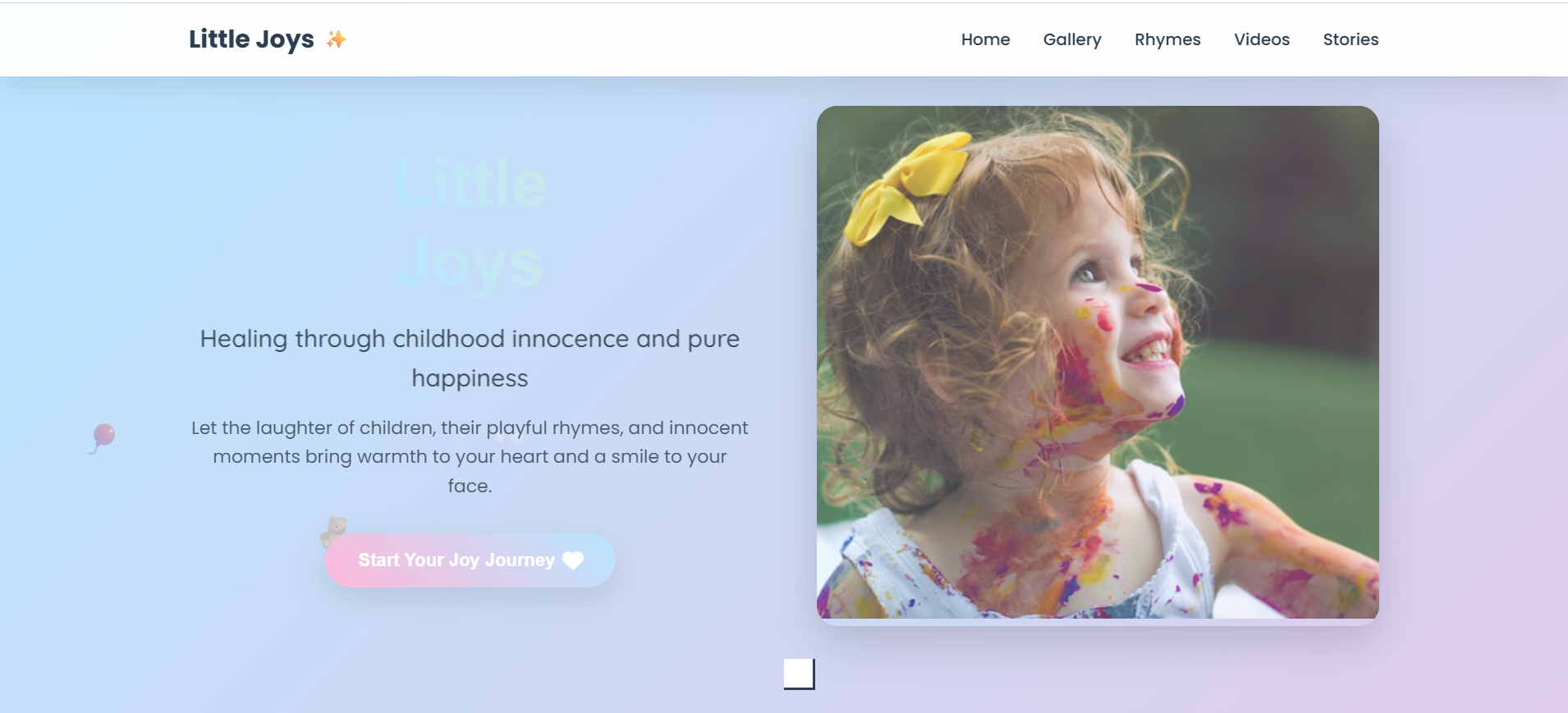Click the 'Healing through childhood innocence' tagline line
This screenshot has height=713, width=1568.
(470, 339)
